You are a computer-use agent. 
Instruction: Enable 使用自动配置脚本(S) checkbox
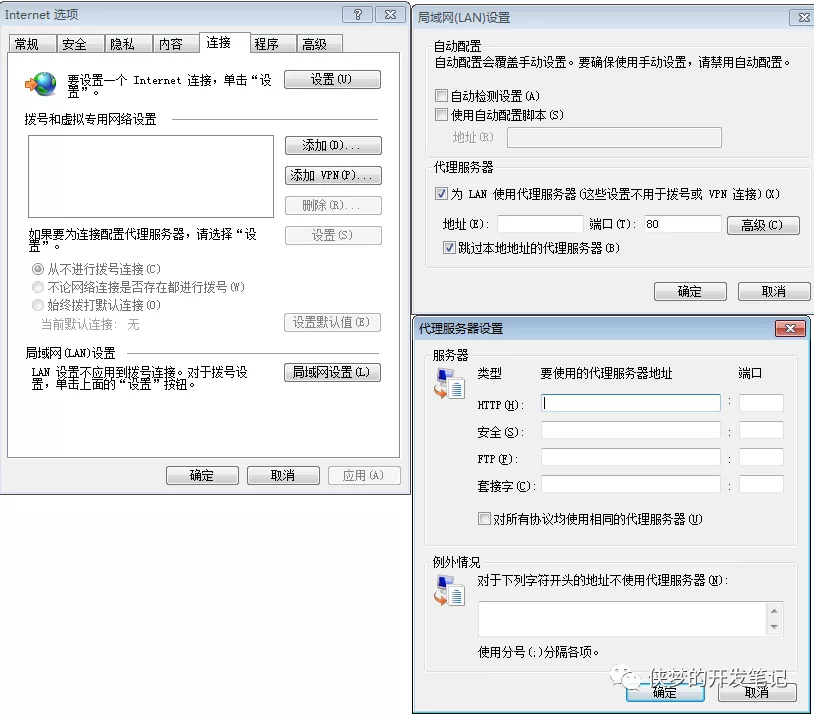tap(441, 115)
